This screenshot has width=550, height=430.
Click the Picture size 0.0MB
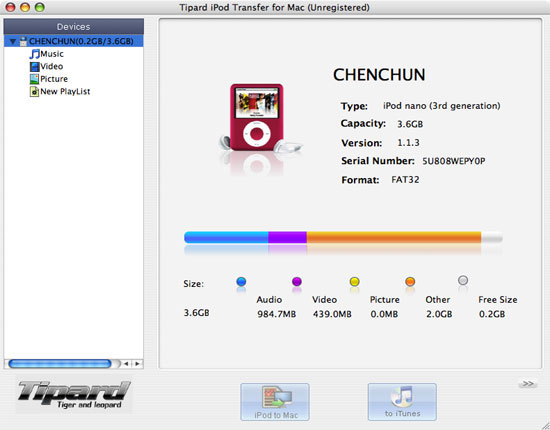point(384,314)
